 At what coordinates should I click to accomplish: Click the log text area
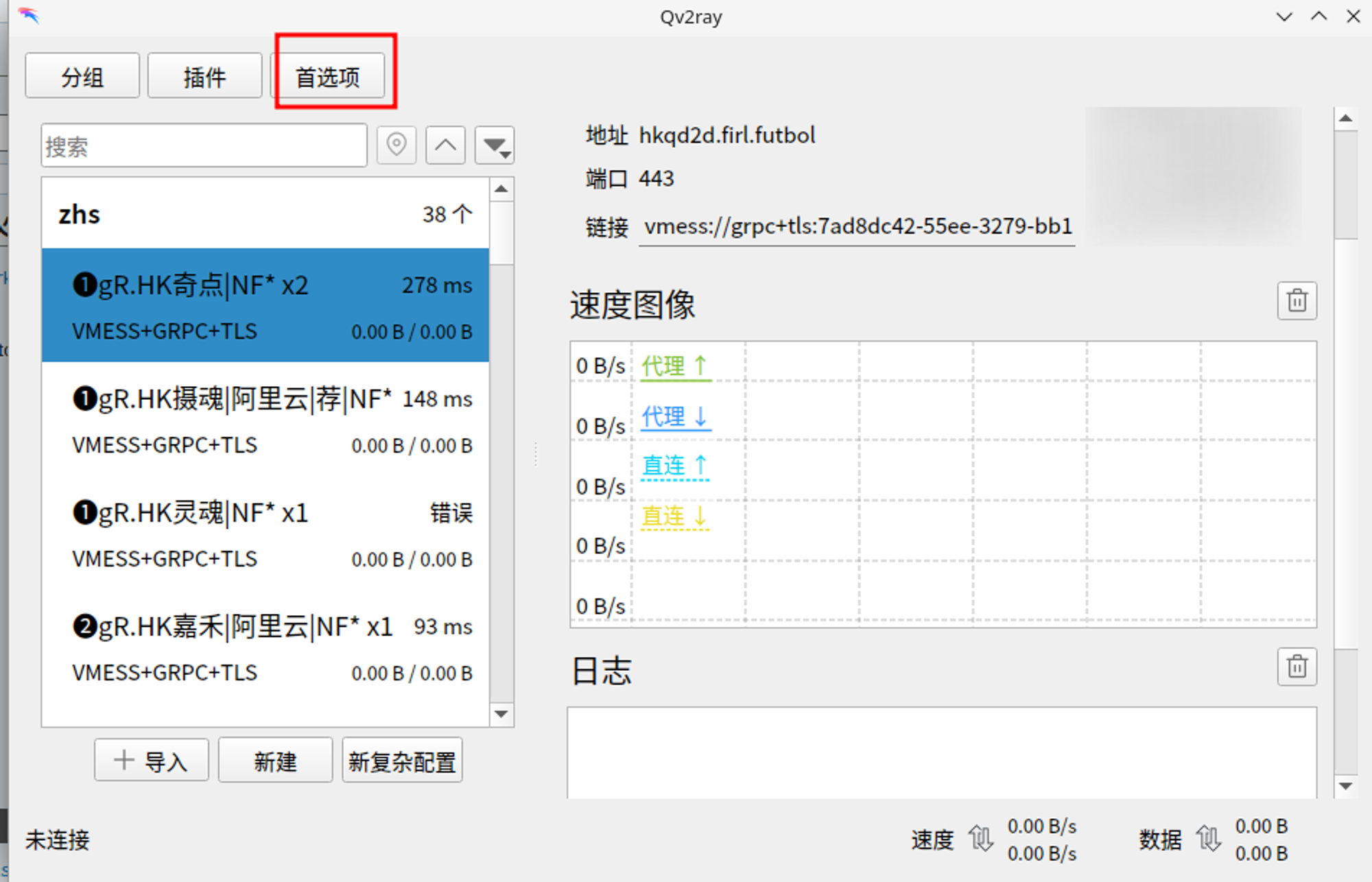[x=942, y=752]
